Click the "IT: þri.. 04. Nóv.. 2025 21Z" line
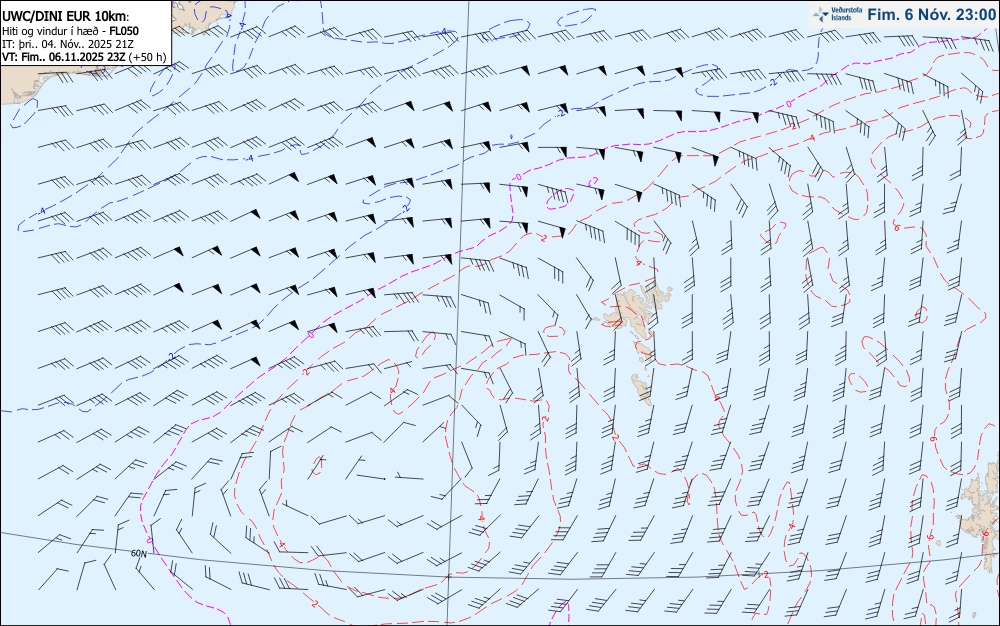1000x626 pixels. tap(68, 44)
